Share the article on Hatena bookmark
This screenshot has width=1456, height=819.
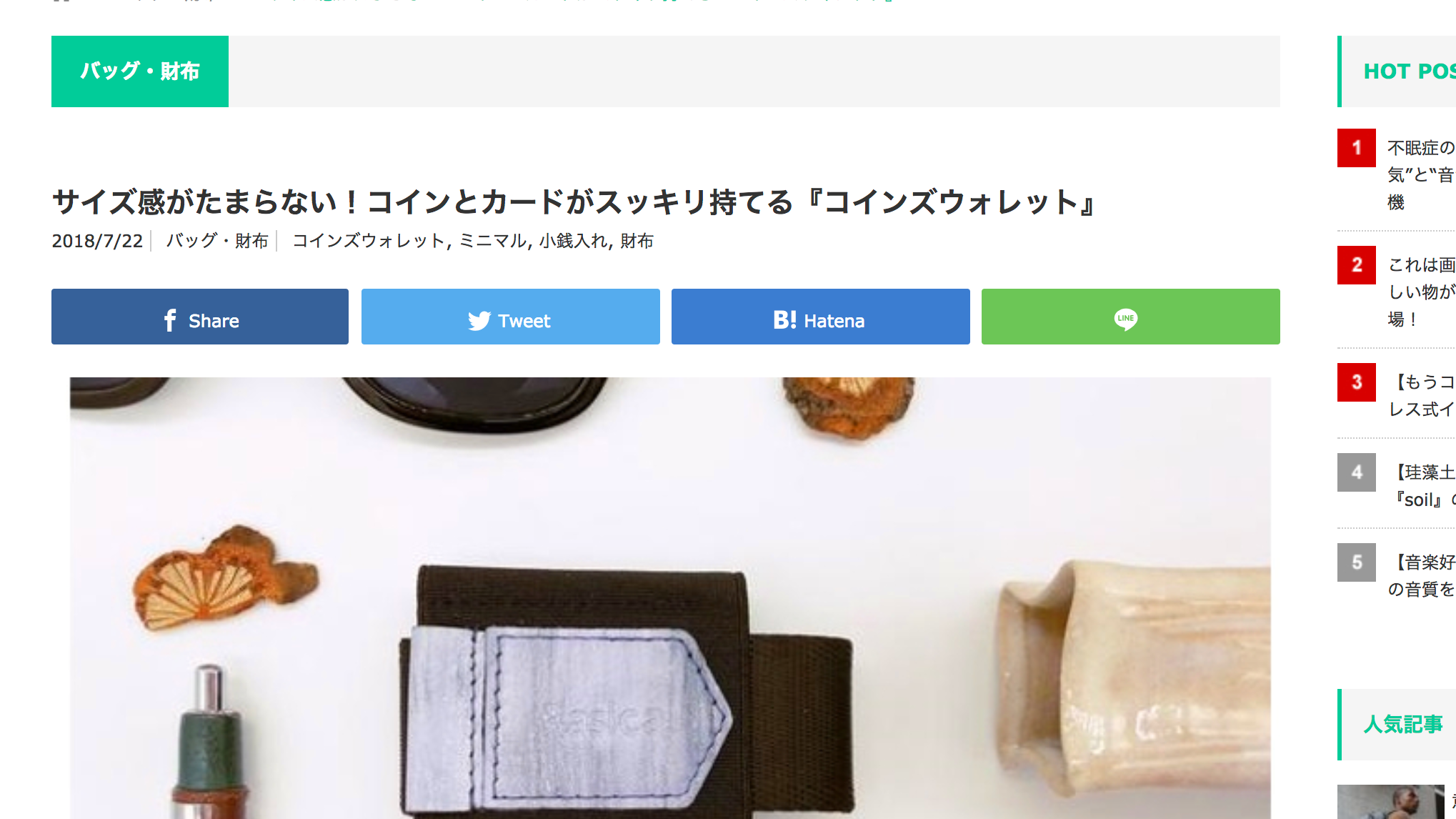(x=821, y=317)
